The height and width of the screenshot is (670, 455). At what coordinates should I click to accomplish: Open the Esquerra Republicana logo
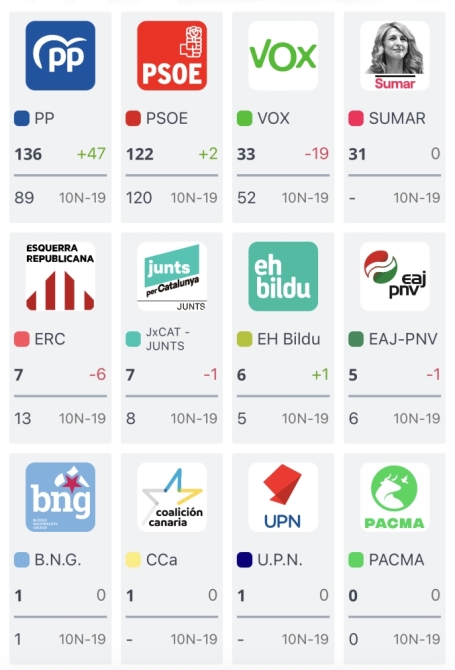(60, 276)
